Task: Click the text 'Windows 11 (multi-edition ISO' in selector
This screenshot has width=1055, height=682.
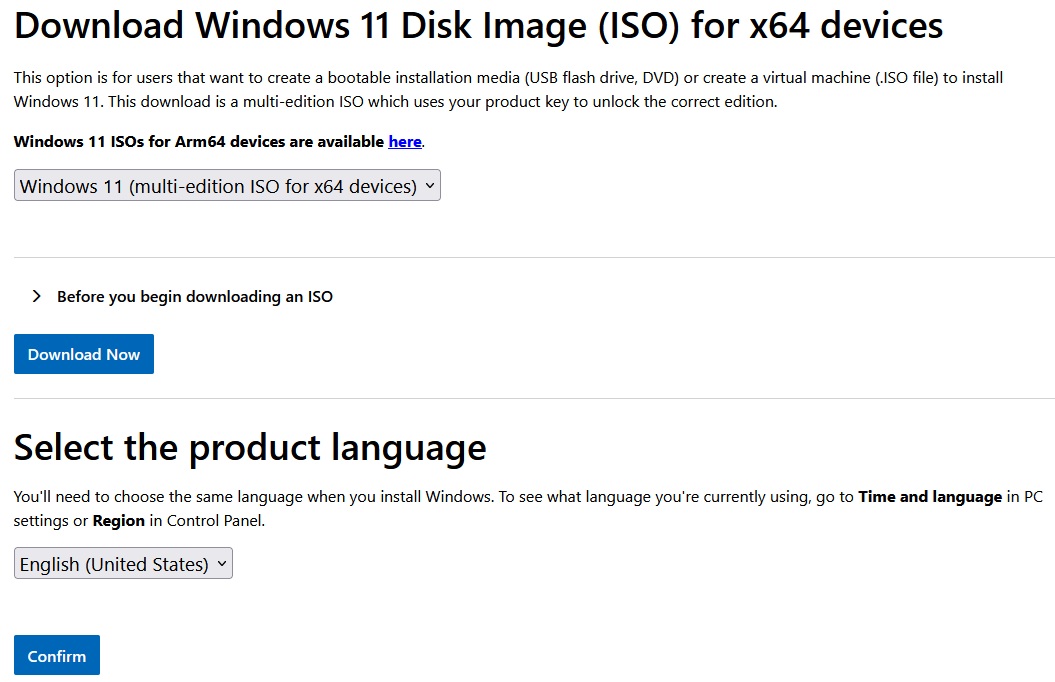Action: [x=150, y=186]
